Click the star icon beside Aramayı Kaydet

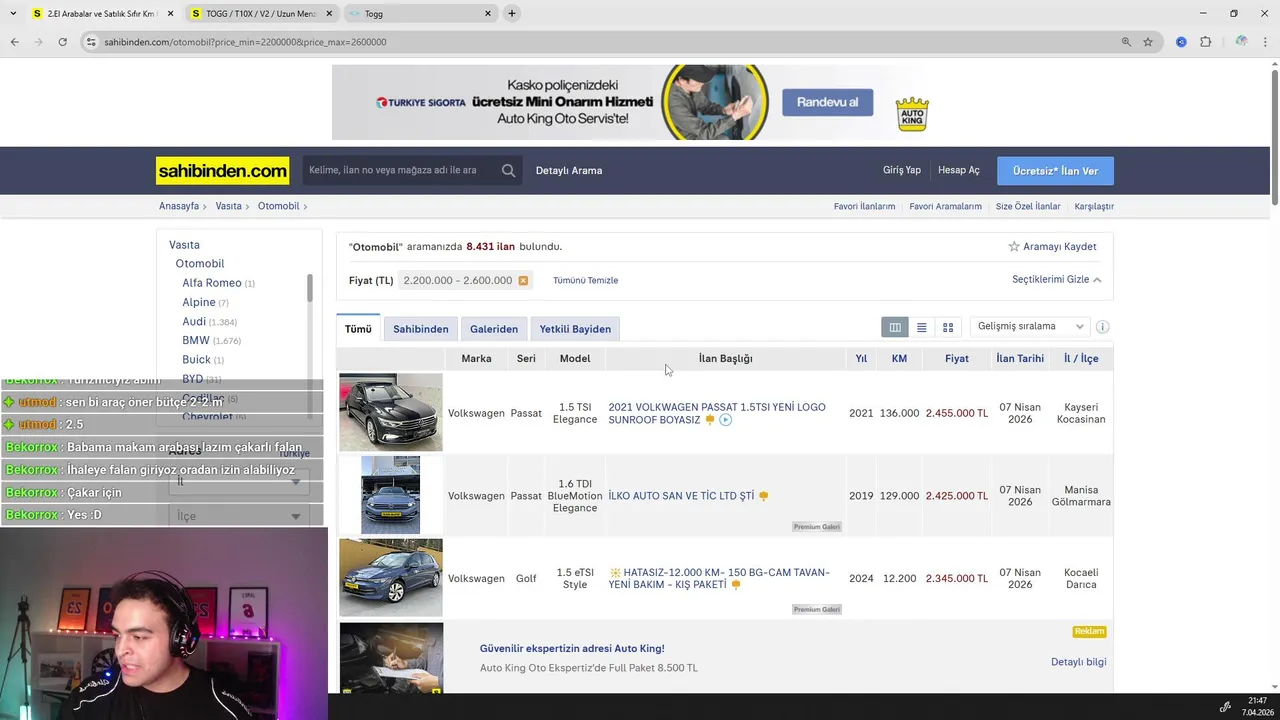coord(1014,246)
